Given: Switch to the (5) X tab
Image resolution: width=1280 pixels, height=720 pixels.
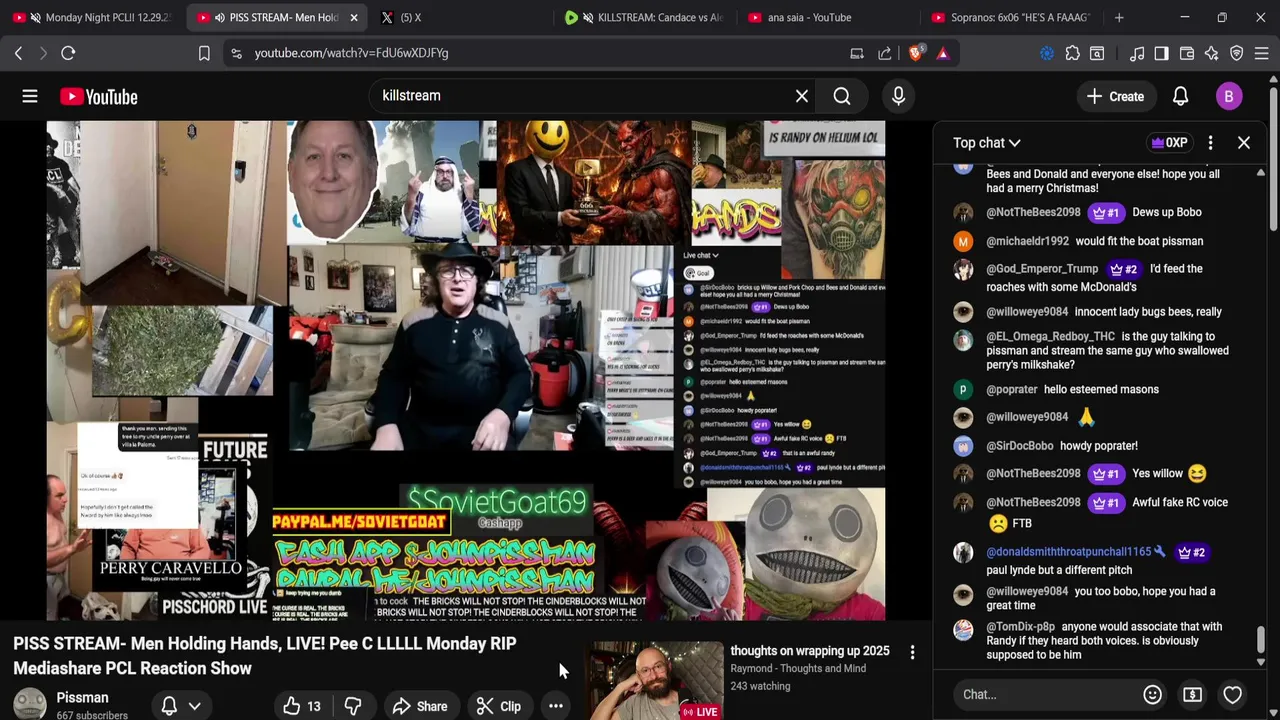Looking at the screenshot, I should tap(461, 17).
